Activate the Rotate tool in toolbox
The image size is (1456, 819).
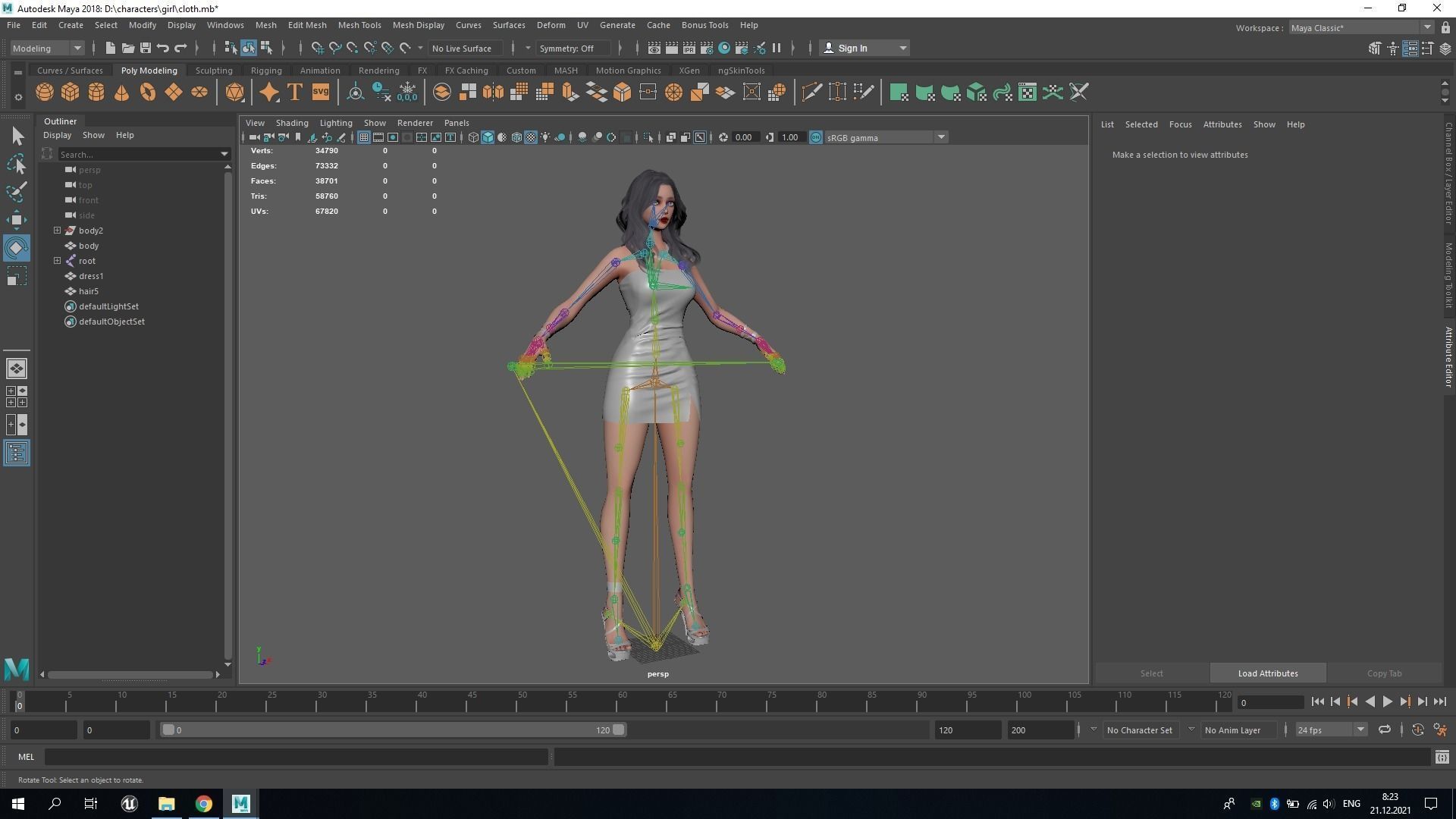[x=17, y=248]
